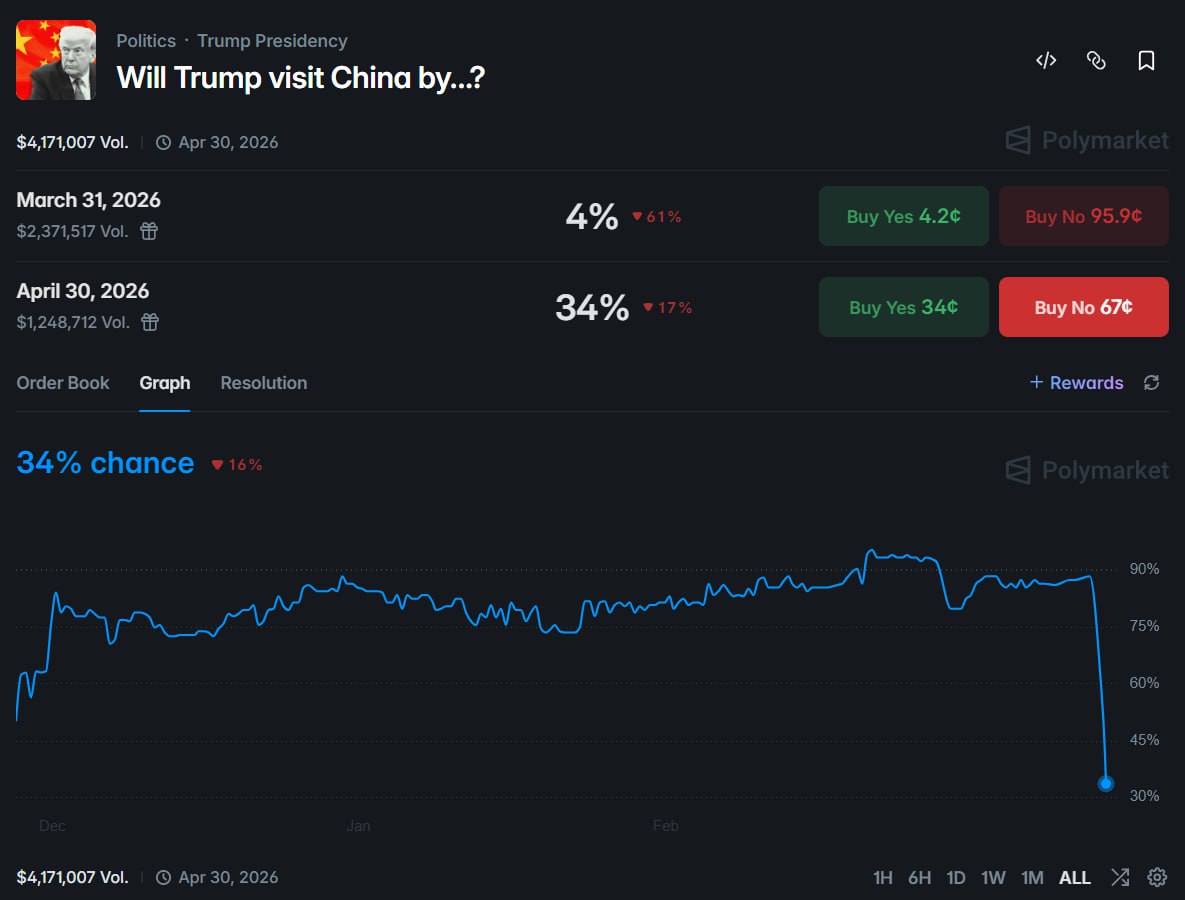Viewport: 1185px width, 900px height.
Task: Buy No at 67¢ for April 30
Action: coord(1083,307)
